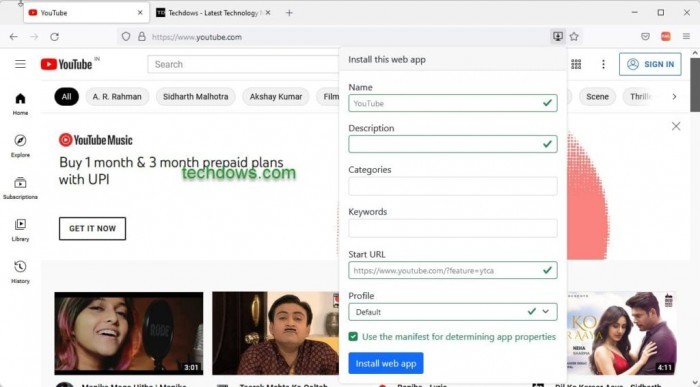Select the A. R. Rahman chip

pos(117,96)
